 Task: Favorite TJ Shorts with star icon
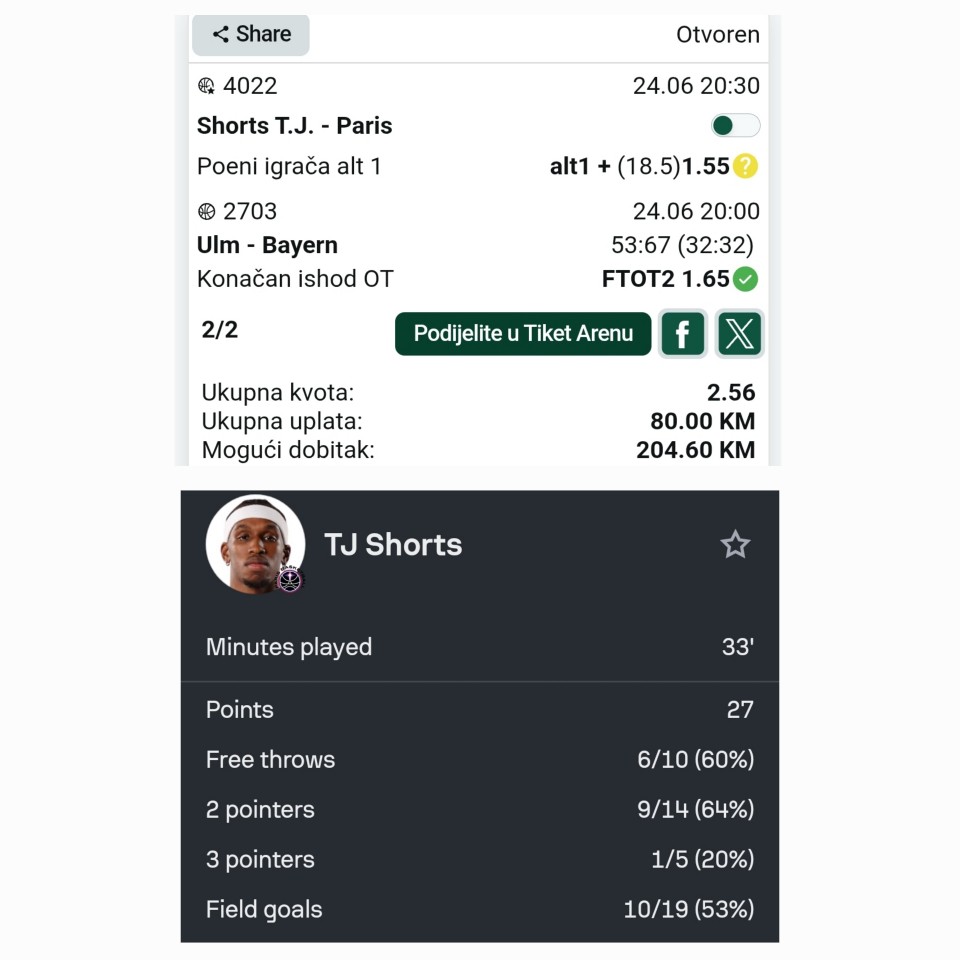[735, 545]
